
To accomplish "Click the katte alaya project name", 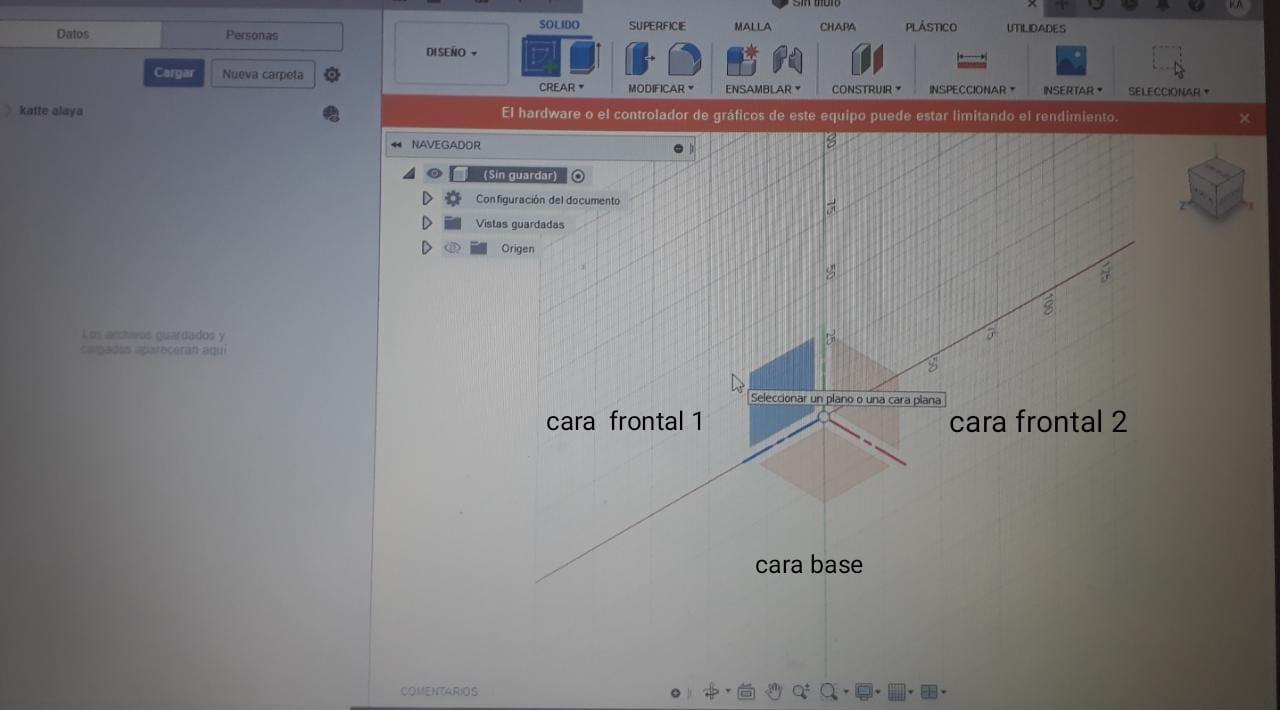I will point(51,111).
